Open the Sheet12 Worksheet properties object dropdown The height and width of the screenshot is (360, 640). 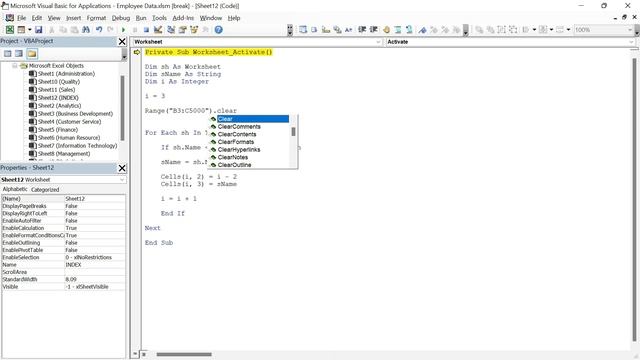pyautogui.click(x=122, y=180)
